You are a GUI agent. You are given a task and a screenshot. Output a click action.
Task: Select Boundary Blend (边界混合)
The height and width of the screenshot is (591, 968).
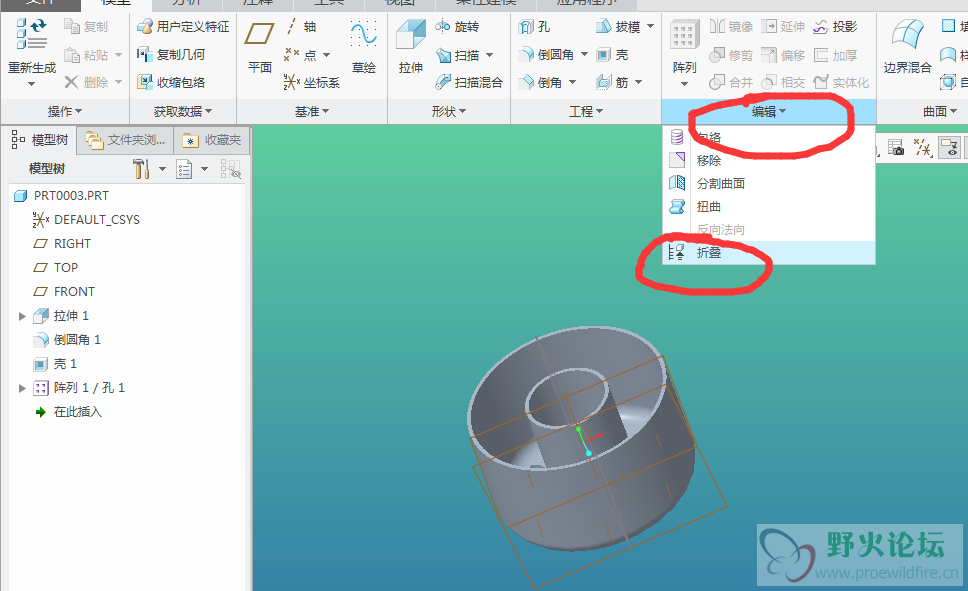[x=907, y=46]
